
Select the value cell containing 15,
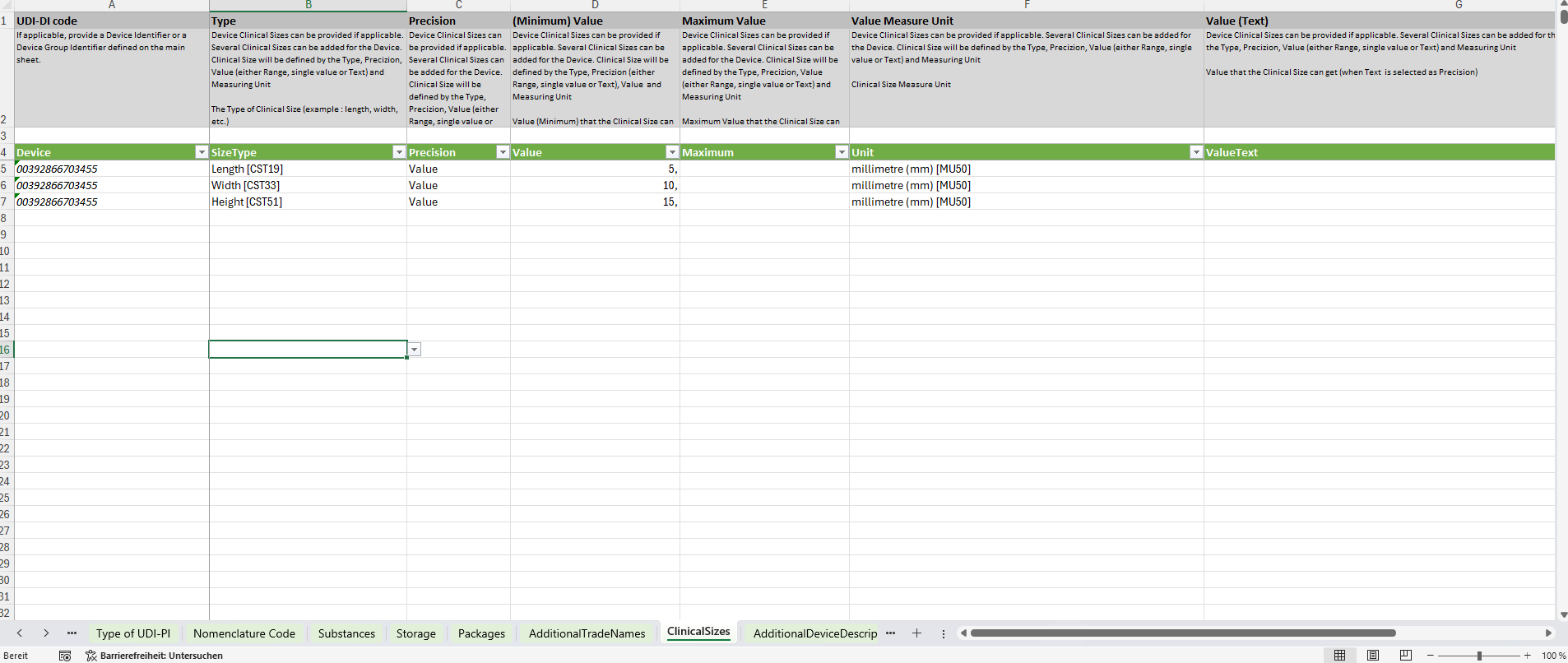[595, 202]
